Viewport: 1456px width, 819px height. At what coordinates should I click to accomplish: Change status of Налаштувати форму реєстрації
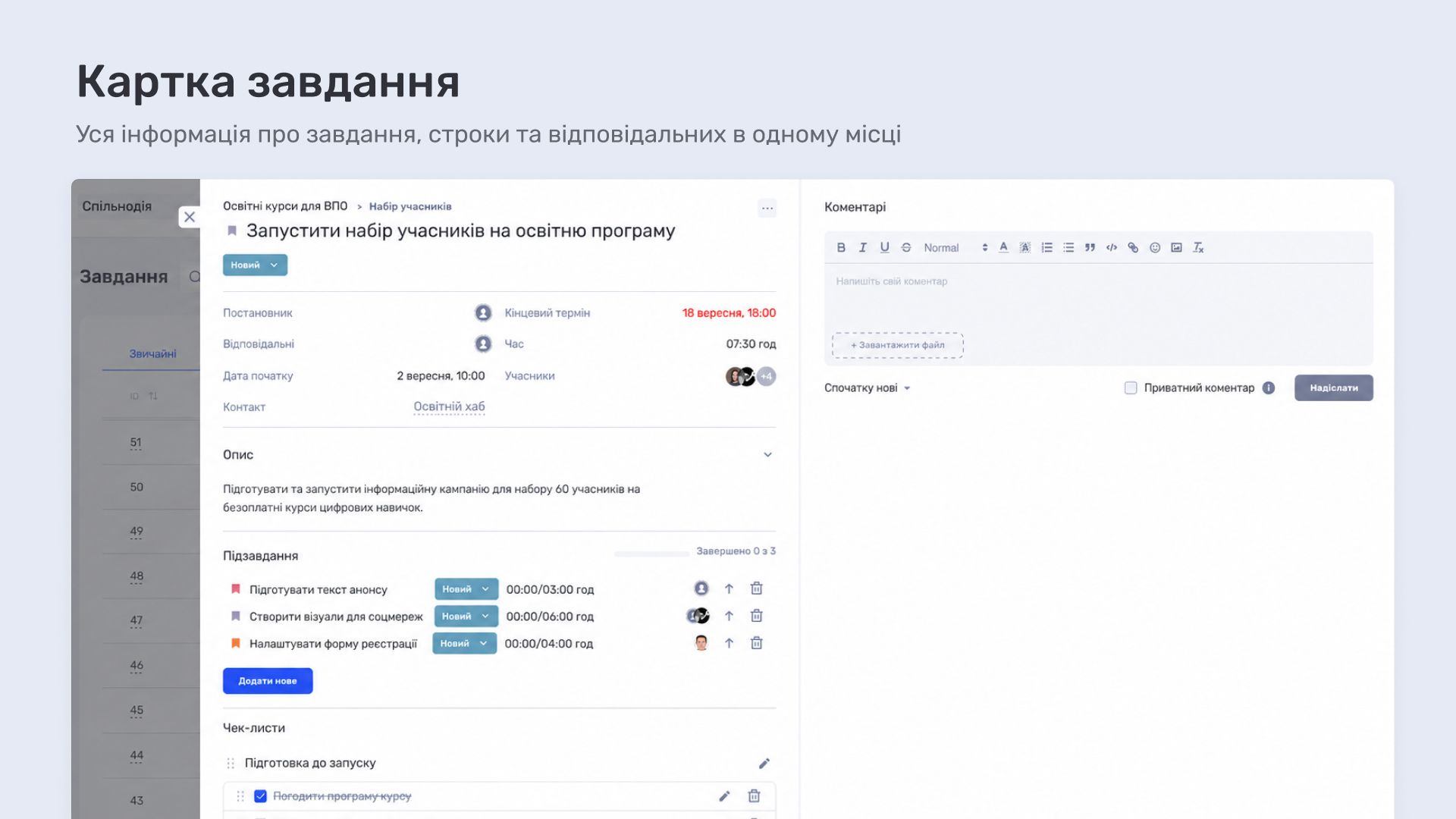click(465, 643)
